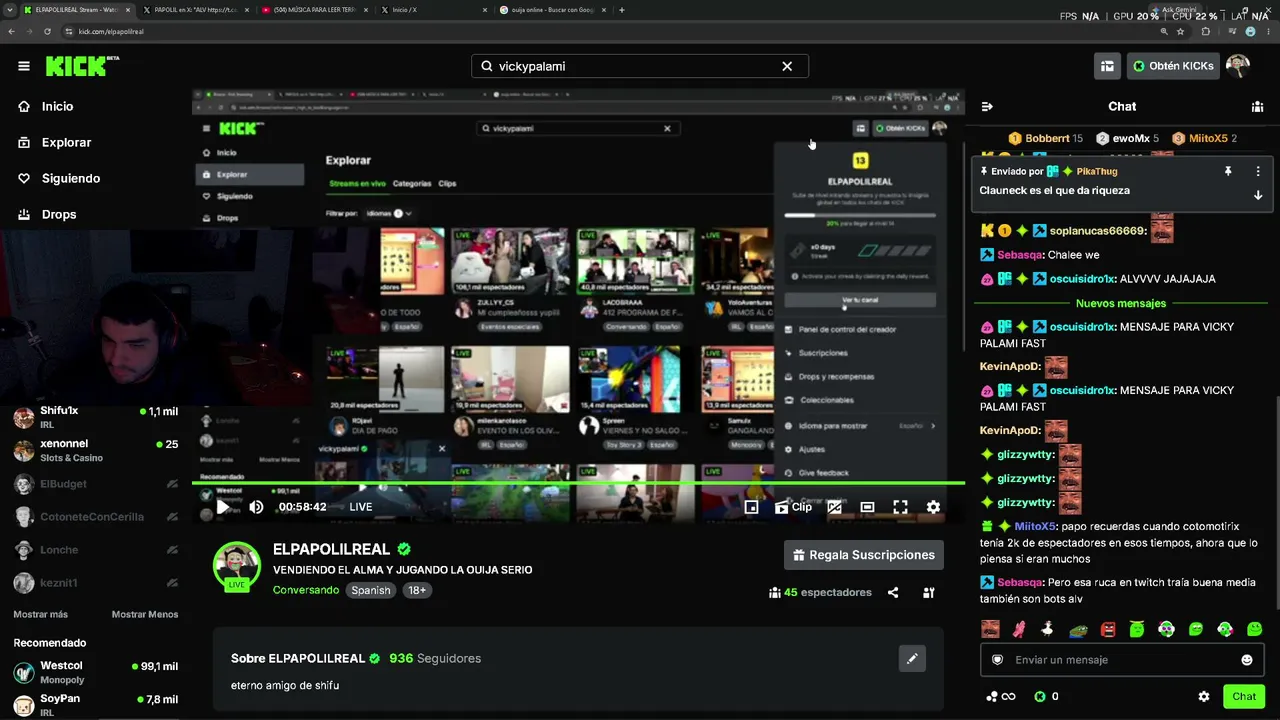Viewport: 1280px width, 720px height.
Task: Click the green KICK logo
Action: (78, 66)
